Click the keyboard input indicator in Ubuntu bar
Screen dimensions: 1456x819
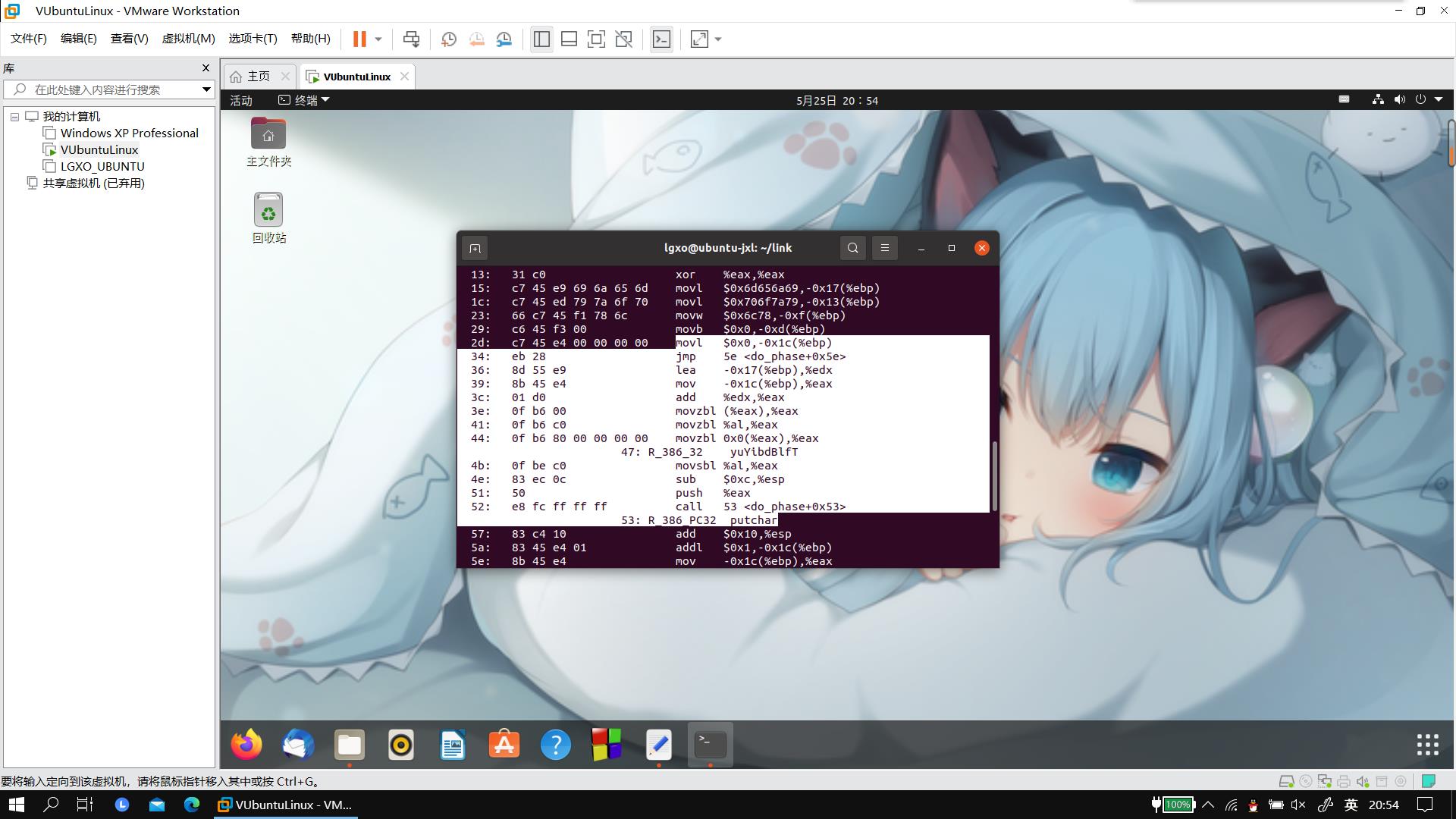(1344, 99)
